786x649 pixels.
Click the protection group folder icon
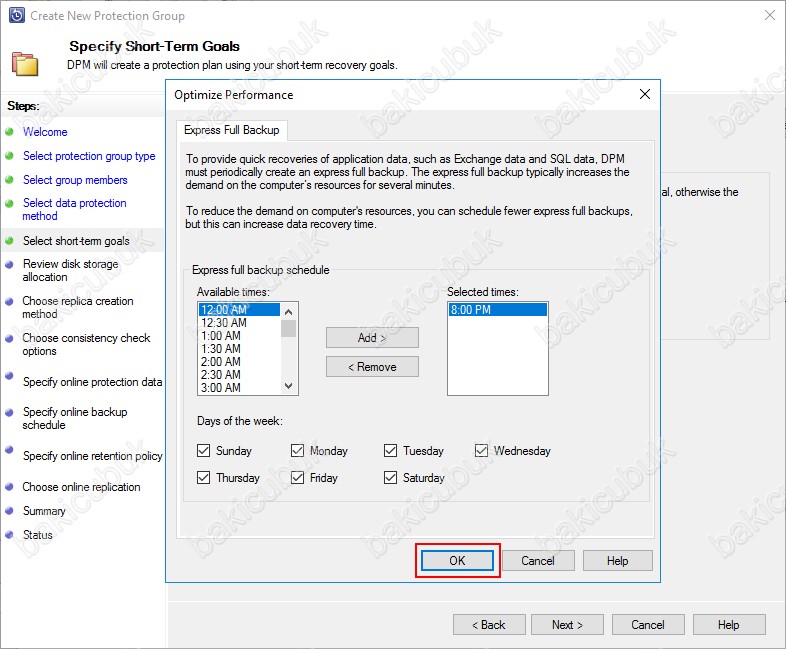pyautogui.click(x=25, y=64)
